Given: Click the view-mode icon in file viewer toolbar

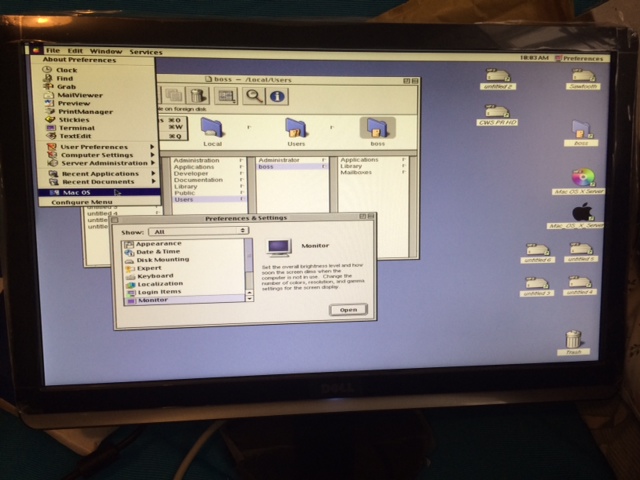Looking at the screenshot, I should click(226, 96).
